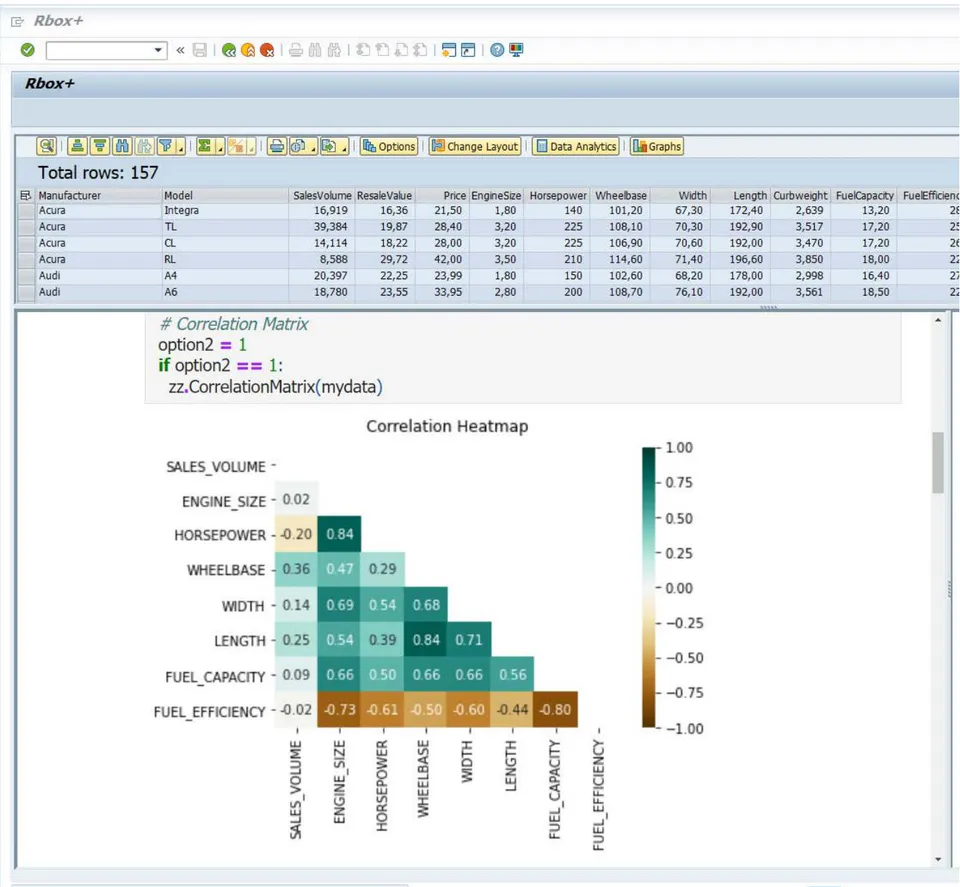
Task: Click the output pane scroll-up arrow
Action: coord(938,320)
